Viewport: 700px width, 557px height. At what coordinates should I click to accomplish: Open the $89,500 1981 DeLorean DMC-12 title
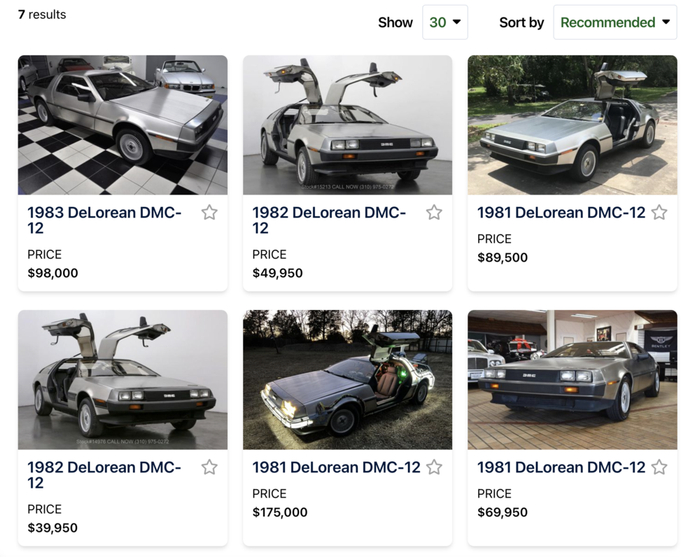pyautogui.click(x=561, y=212)
